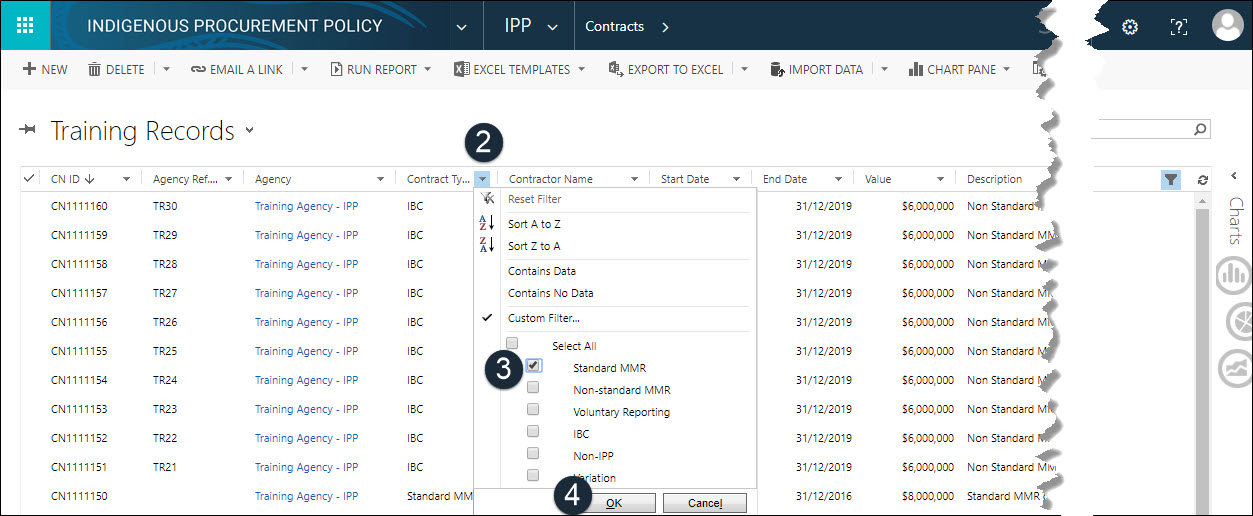
Task: Open the settings gear icon
Action: [1130, 27]
